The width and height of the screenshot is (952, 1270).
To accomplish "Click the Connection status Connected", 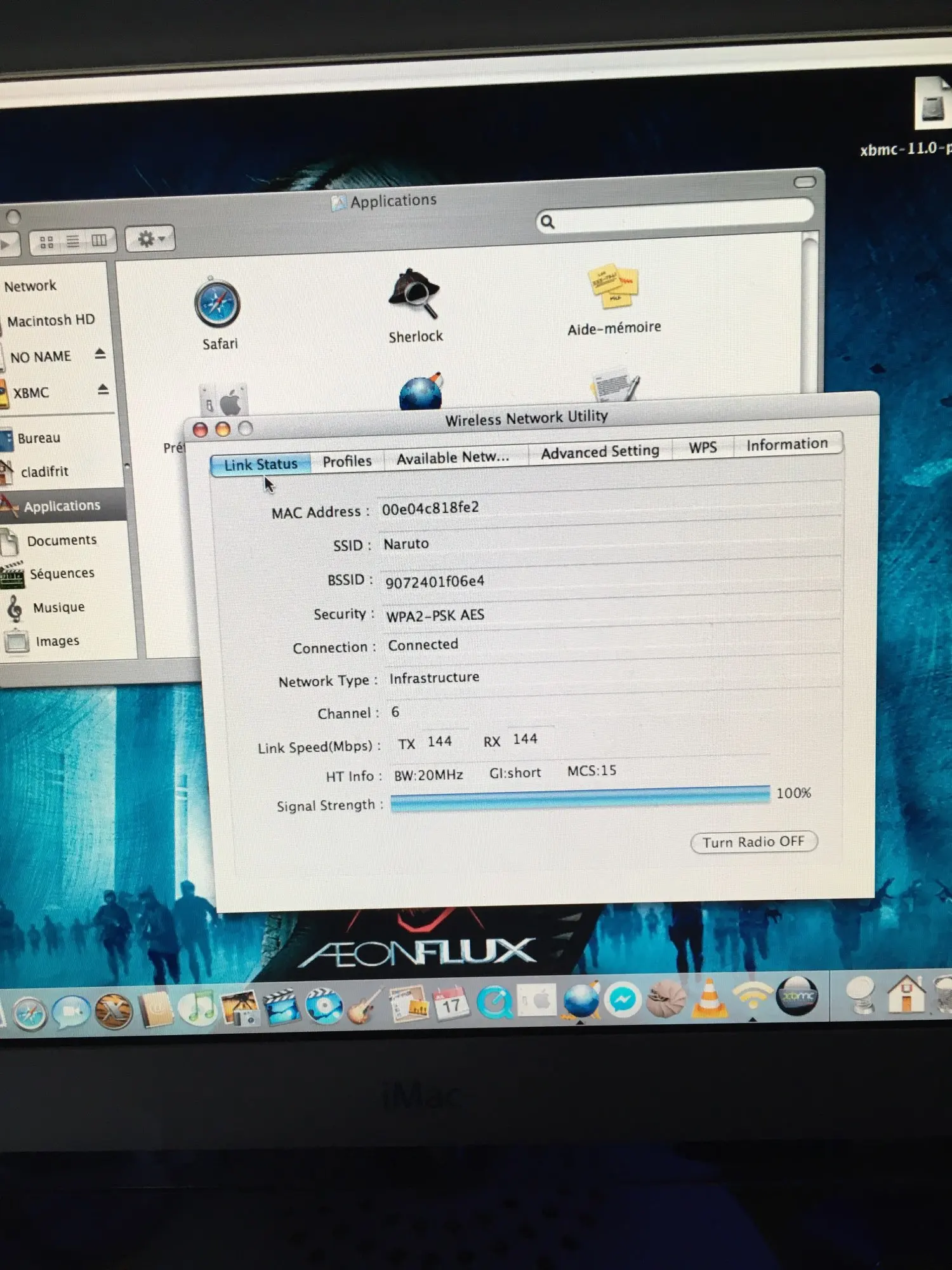I will pyautogui.click(x=423, y=645).
